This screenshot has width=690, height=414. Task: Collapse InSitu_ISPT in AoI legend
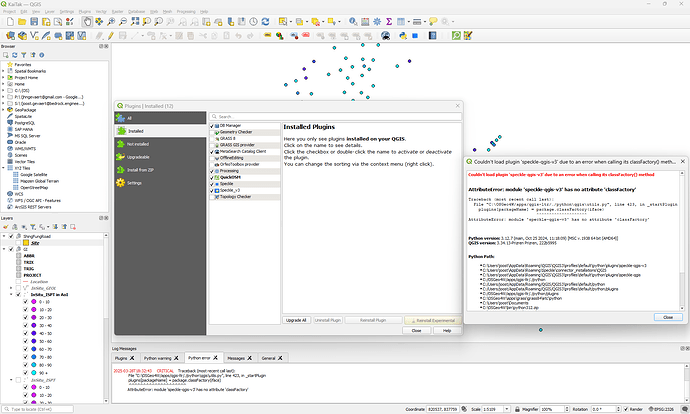[11, 295]
